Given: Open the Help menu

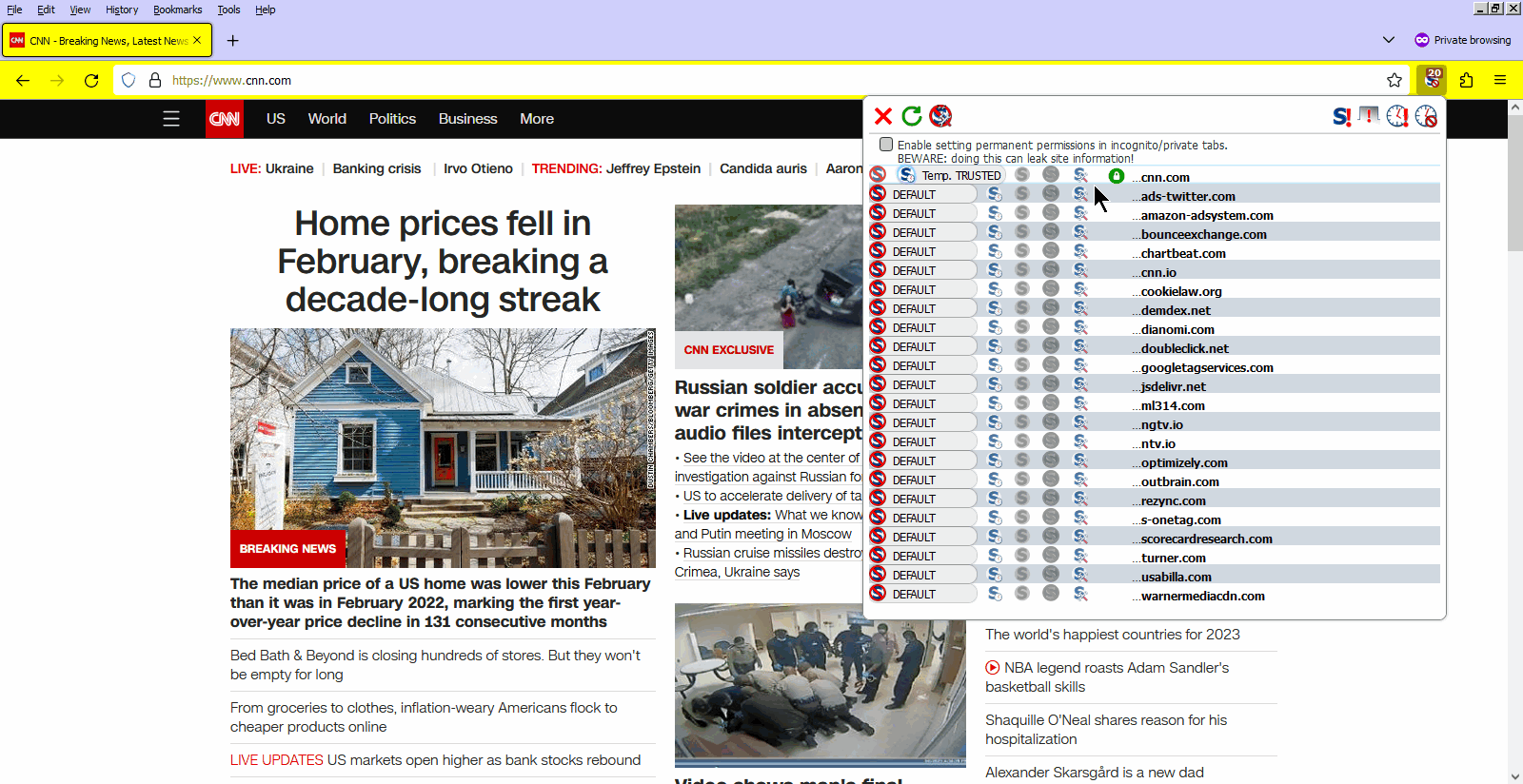Looking at the screenshot, I should (x=266, y=10).
